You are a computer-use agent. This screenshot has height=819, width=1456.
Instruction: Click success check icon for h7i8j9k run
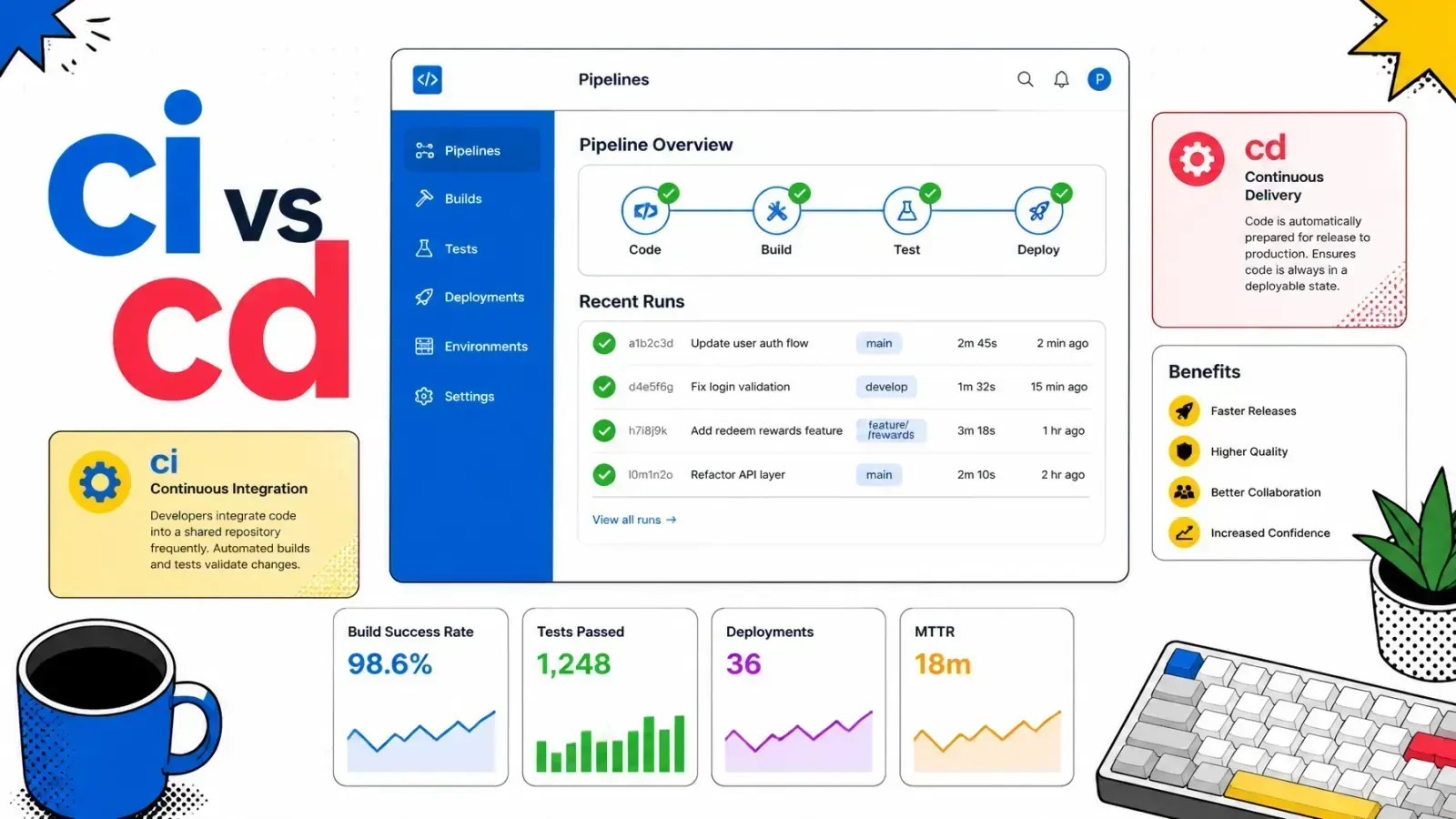click(604, 430)
